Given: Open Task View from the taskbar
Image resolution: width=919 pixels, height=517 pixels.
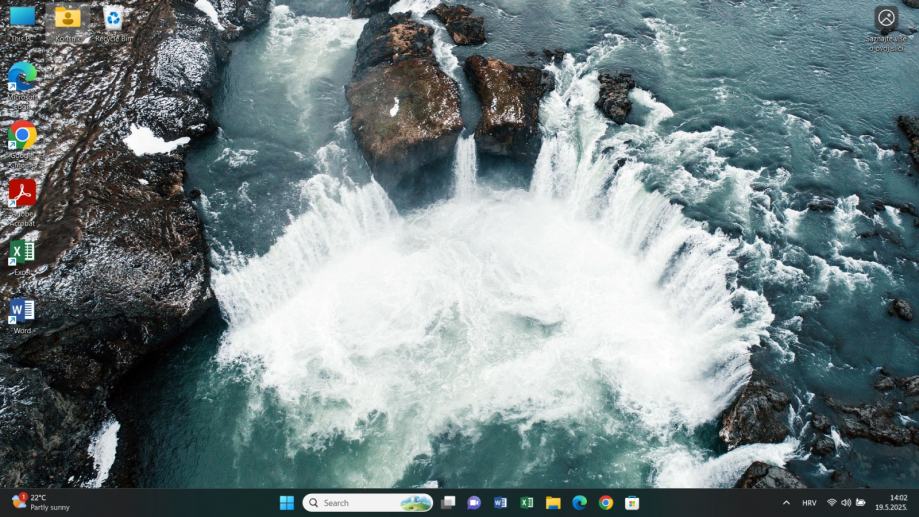Looking at the screenshot, I should tap(448, 503).
